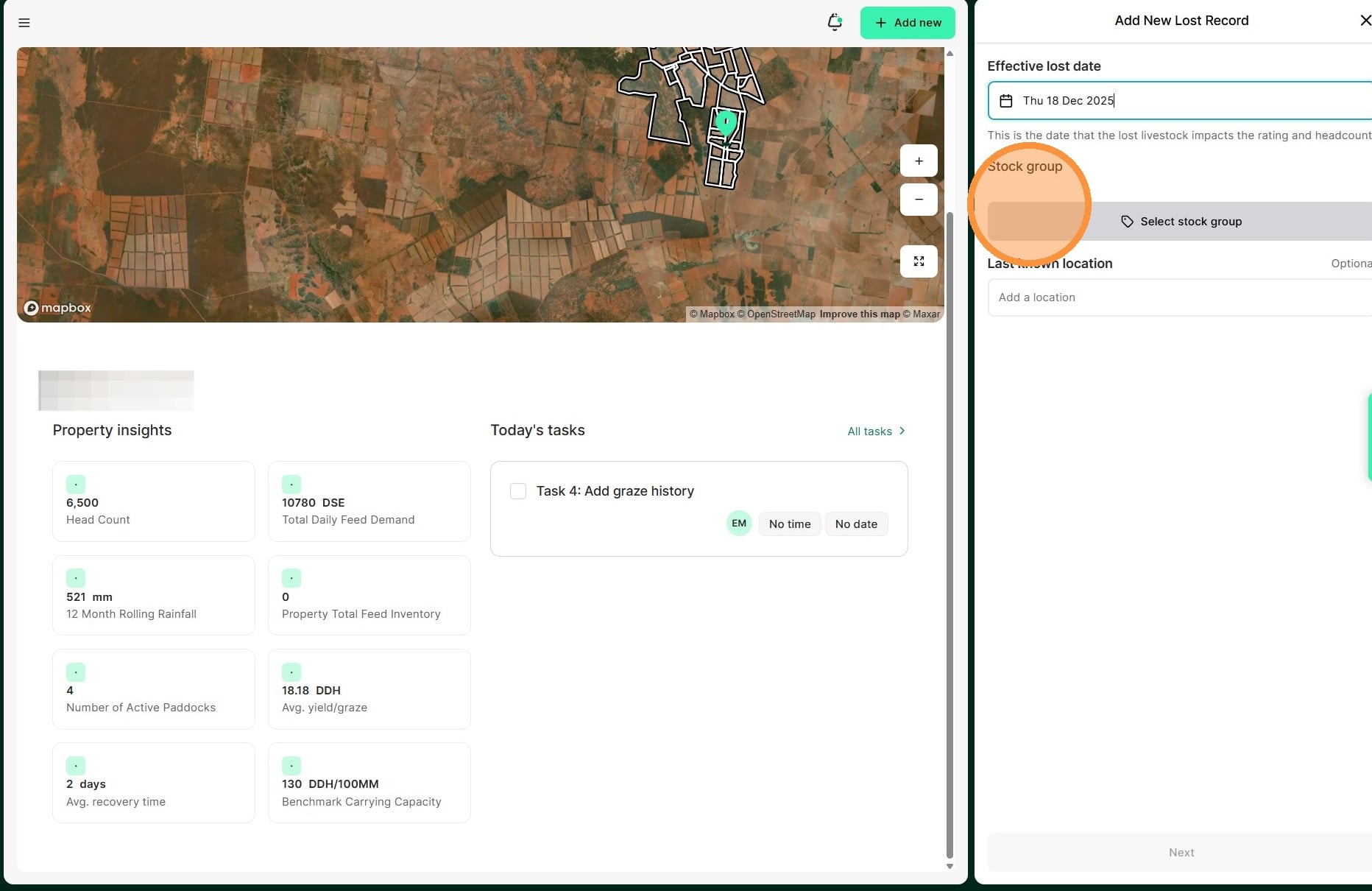Expand the map to fullscreen
1372x891 pixels.
[x=919, y=261]
